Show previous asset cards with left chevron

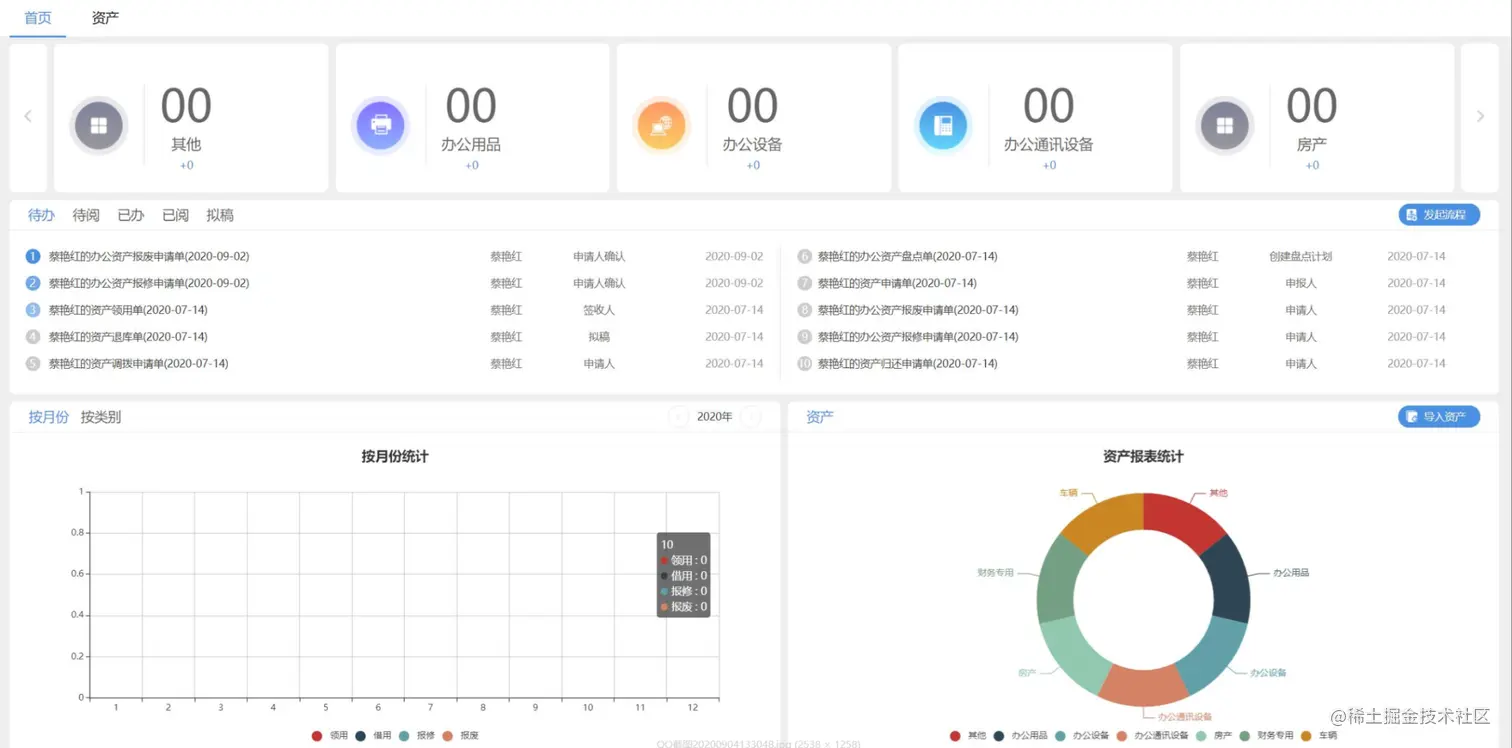click(x=28, y=117)
